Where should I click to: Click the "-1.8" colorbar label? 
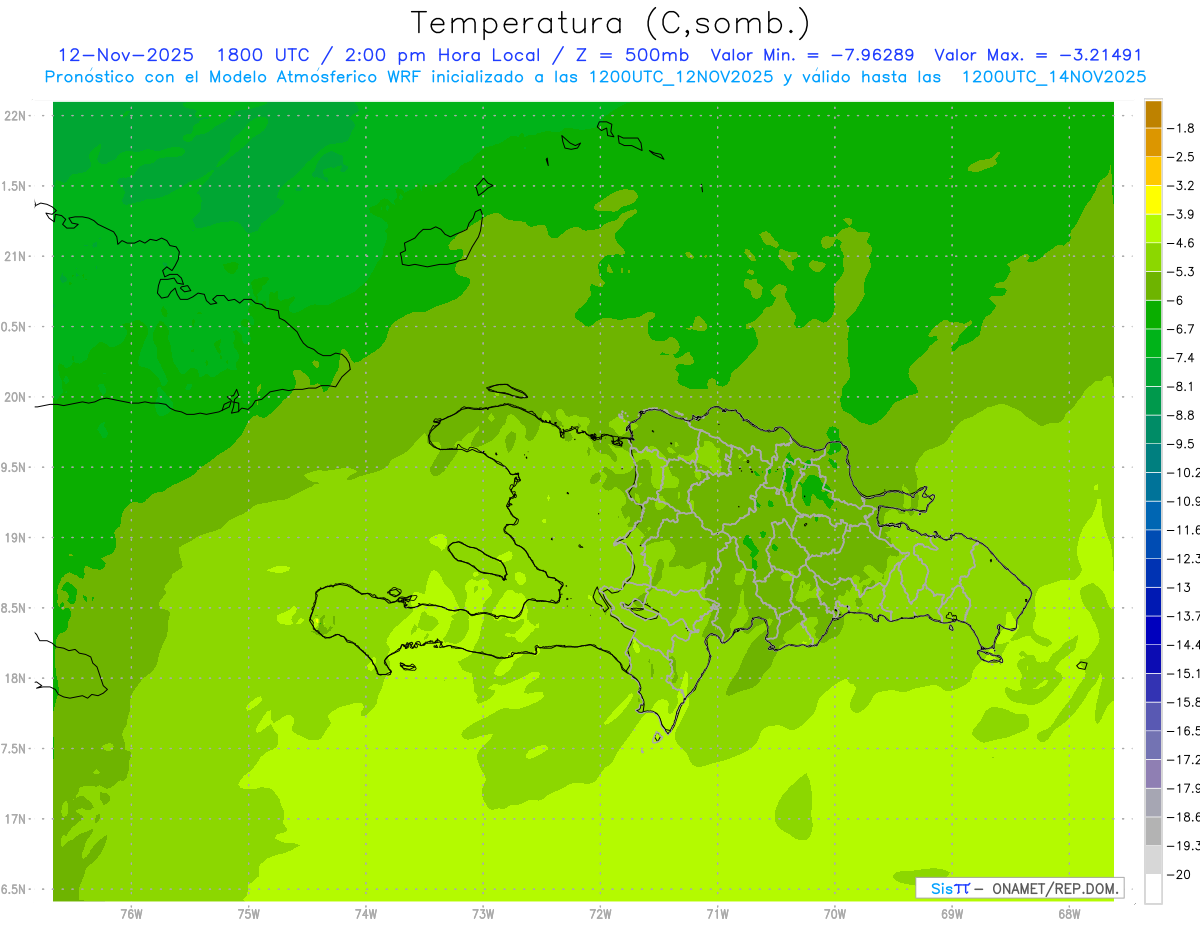(1181, 128)
